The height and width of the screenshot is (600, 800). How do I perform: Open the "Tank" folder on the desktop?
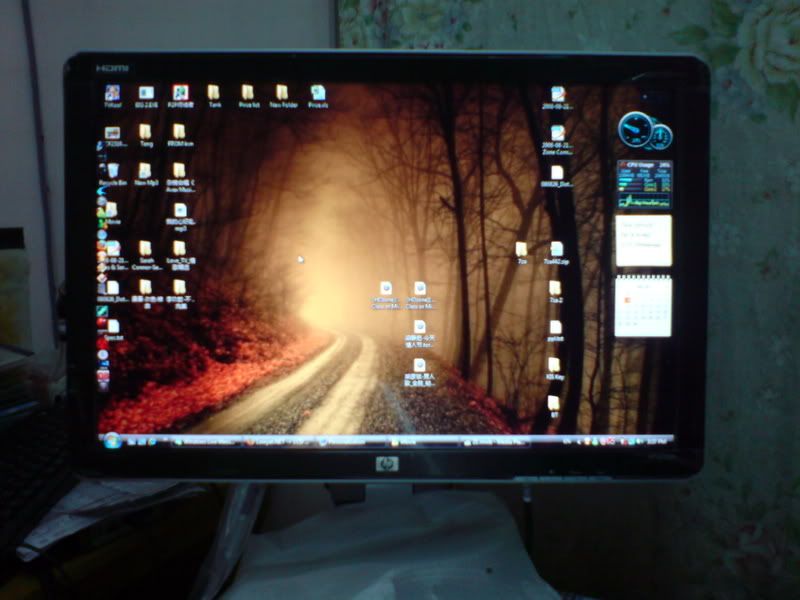point(212,92)
